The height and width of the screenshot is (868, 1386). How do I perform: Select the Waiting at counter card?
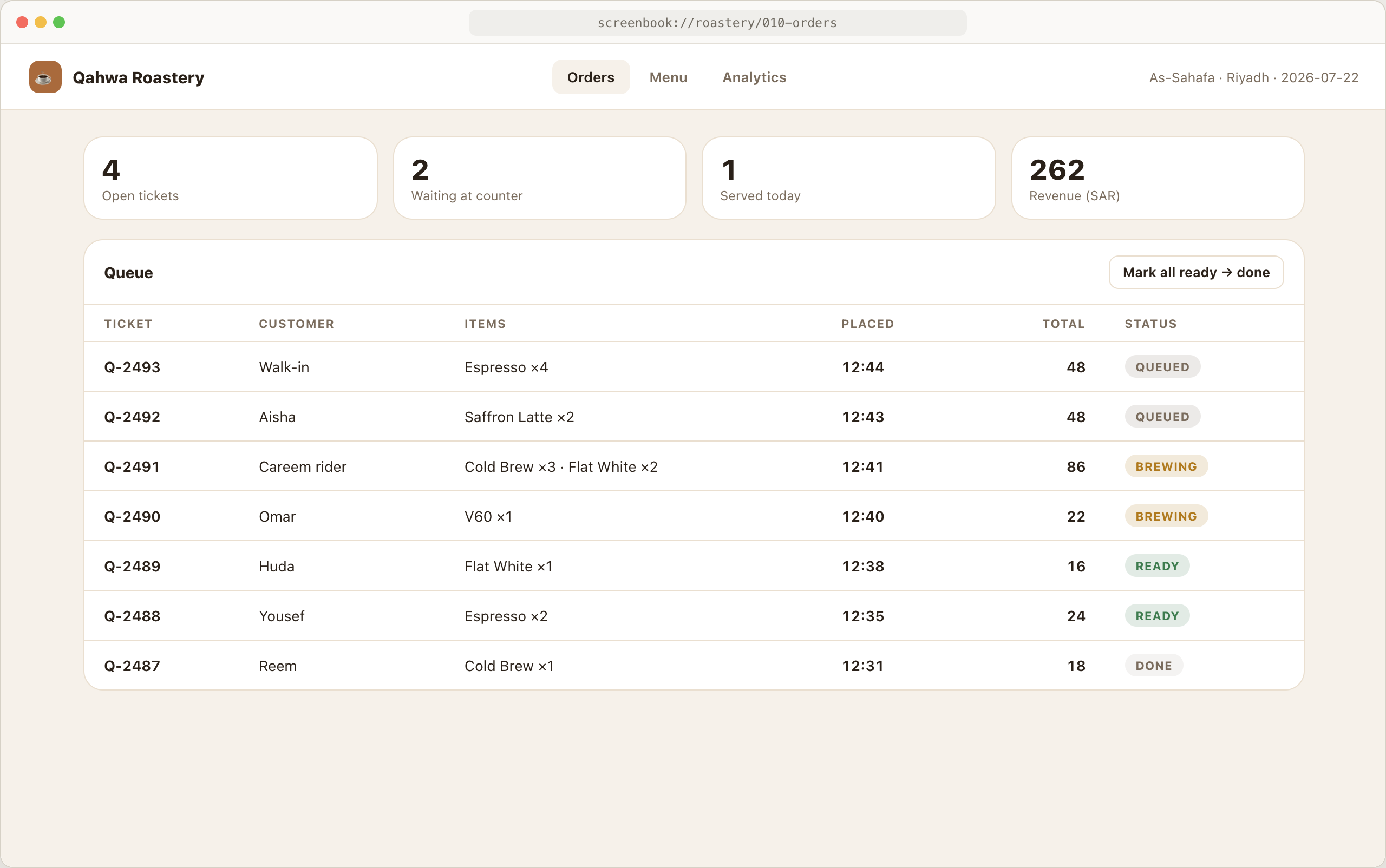point(539,178)
